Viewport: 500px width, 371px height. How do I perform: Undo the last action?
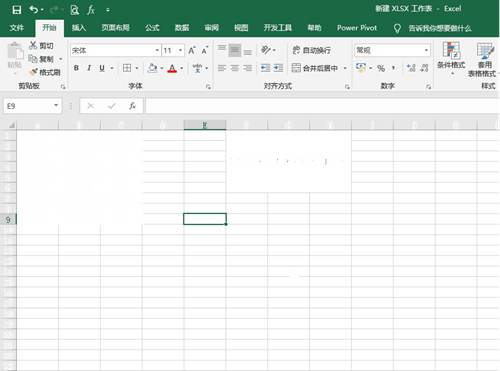(34, 10)
